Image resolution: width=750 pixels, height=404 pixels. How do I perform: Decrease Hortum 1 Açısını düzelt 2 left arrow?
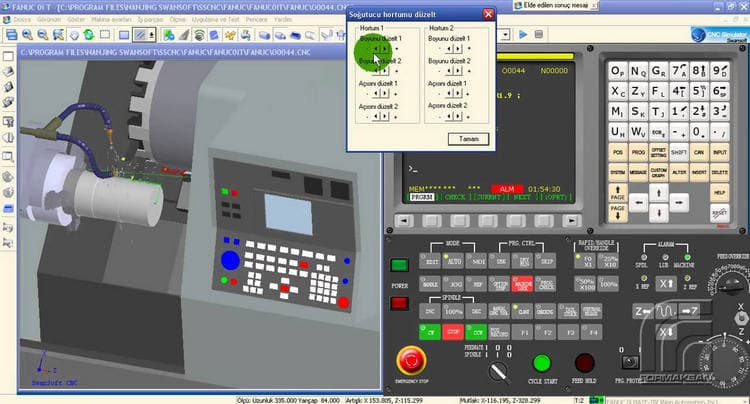[x=376, y=117]
